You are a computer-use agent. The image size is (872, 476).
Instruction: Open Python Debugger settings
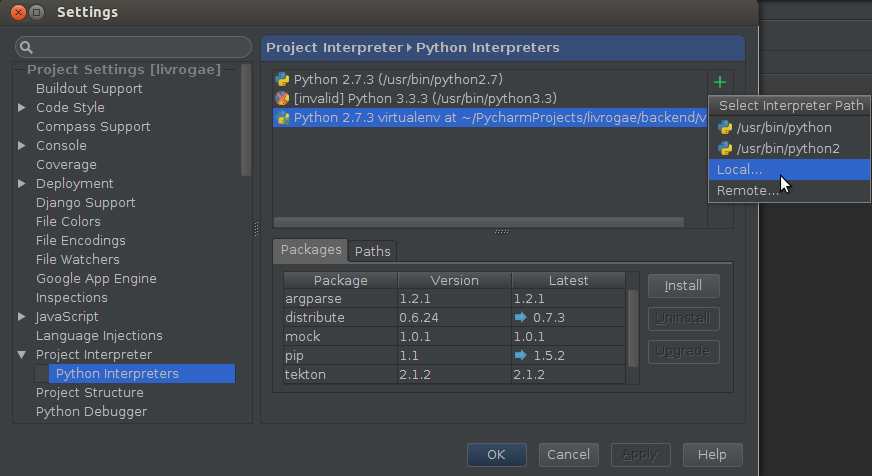(x=91, y=411)
